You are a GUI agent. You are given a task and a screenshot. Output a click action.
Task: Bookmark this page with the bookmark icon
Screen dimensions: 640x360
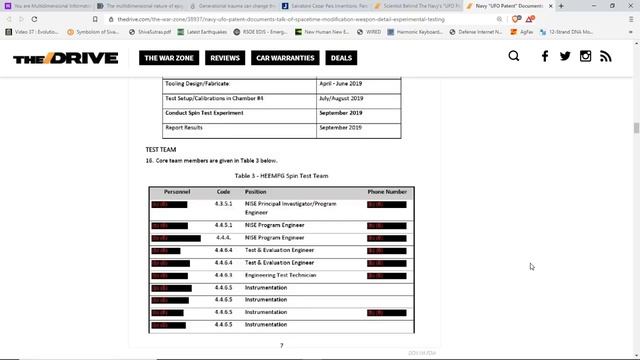pos(95,19)
